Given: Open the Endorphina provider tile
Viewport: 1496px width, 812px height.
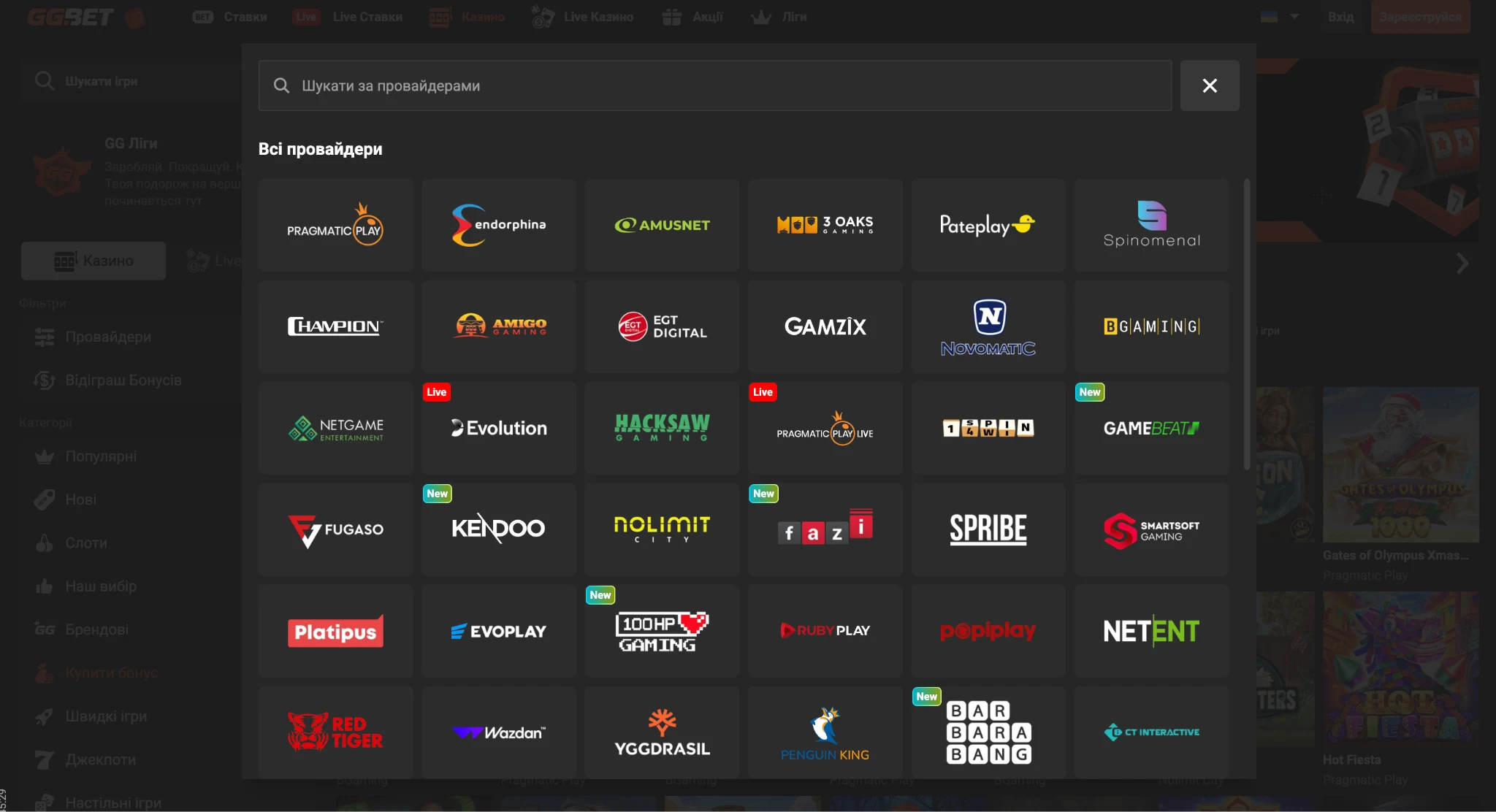Looking at the screenshot, I should tap(499, 225).
